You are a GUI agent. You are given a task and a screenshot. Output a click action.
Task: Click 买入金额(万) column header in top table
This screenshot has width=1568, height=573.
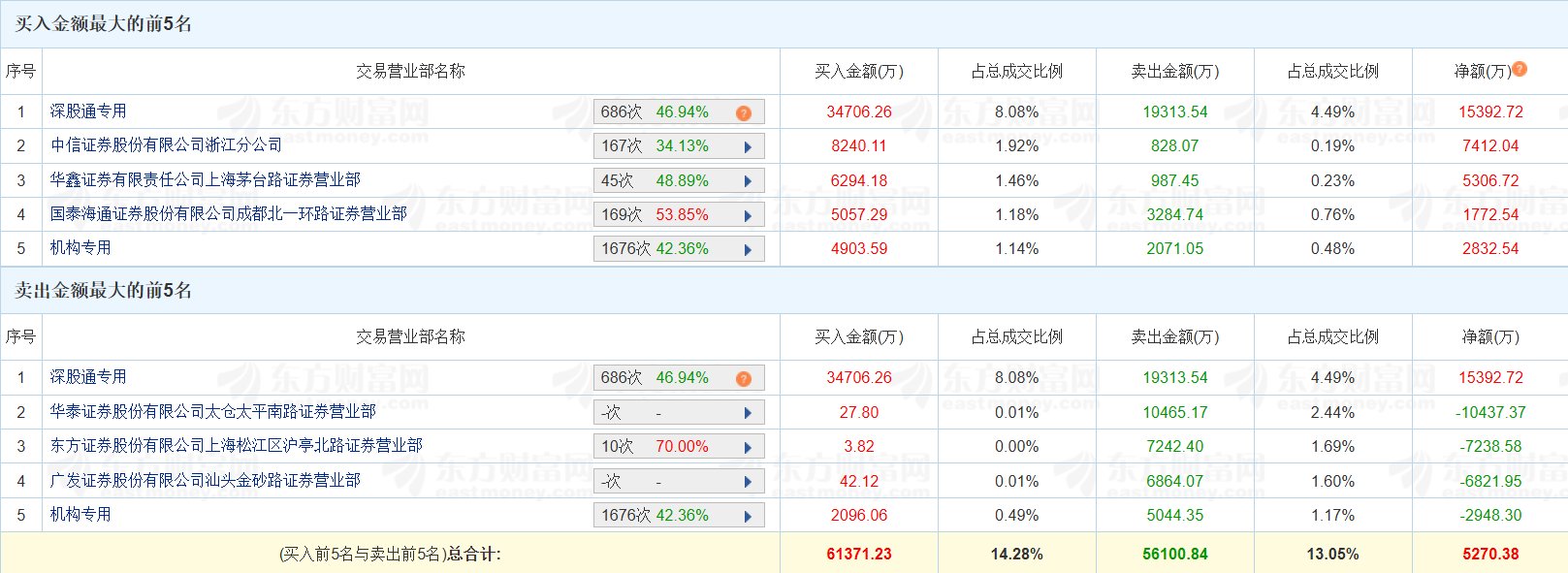[x=859, y=71]
